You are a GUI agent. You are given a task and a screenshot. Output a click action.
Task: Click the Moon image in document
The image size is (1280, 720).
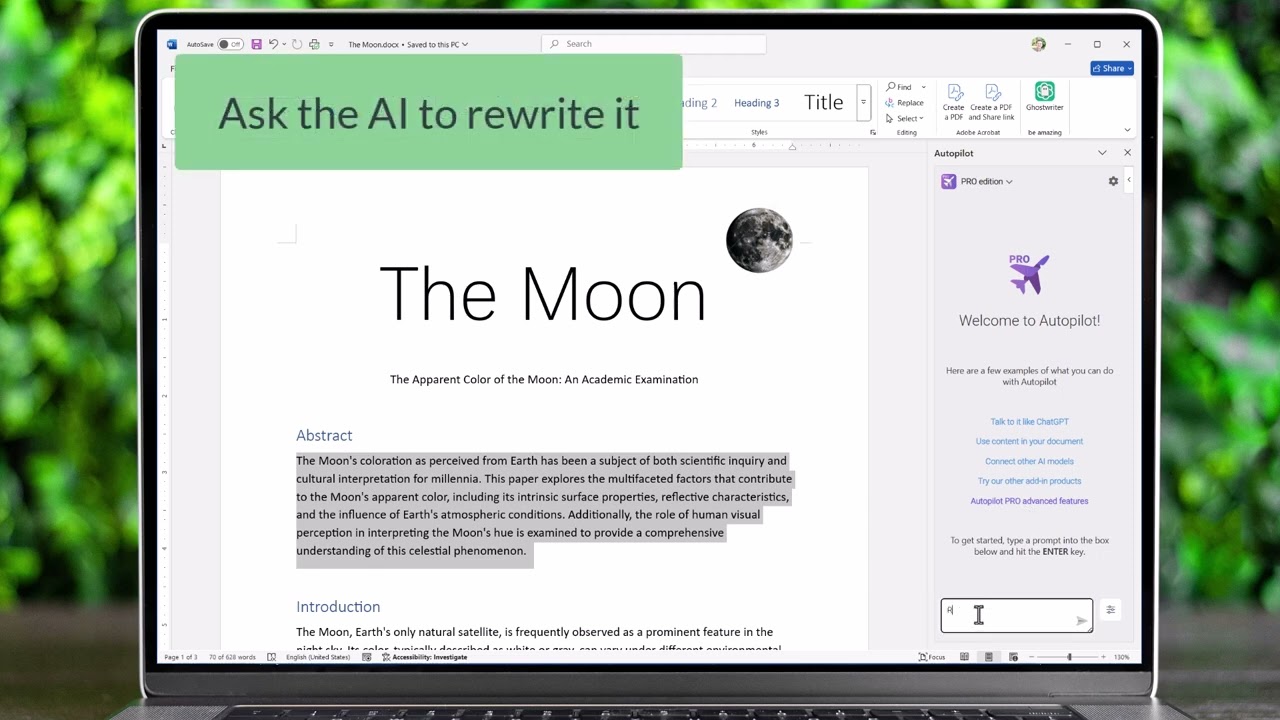[x=759, y=240]
